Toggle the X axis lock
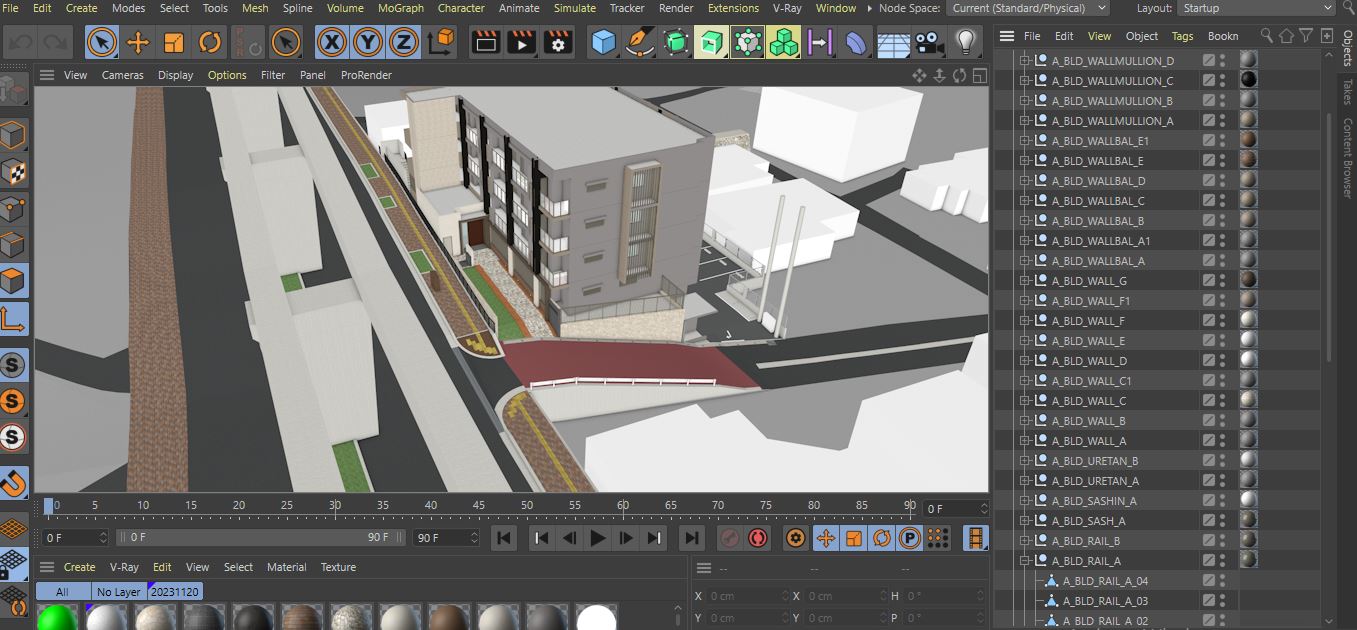This screenshot has height=630, width=1357. pos(331,43)
